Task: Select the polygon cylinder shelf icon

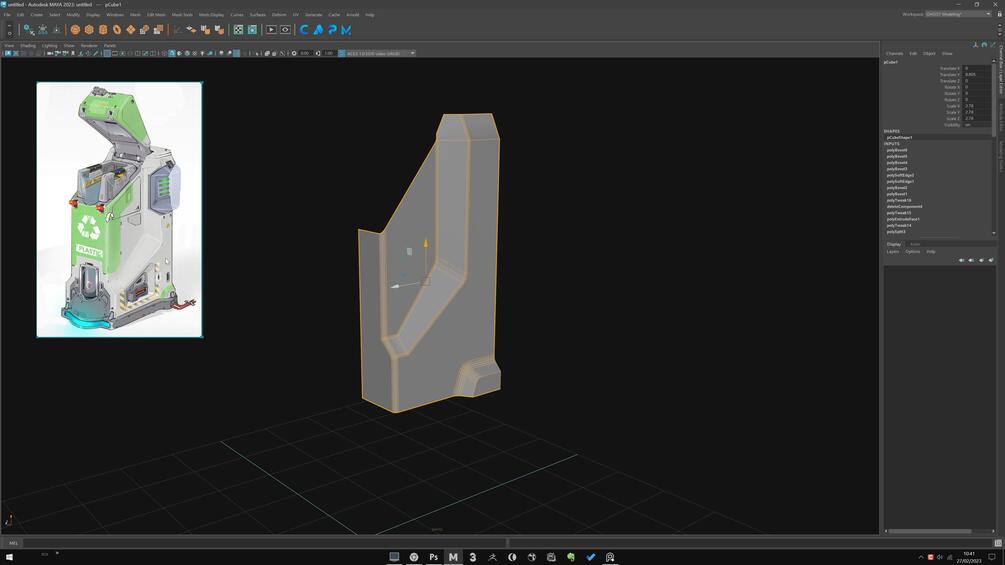Action: [x=103, y=29]
